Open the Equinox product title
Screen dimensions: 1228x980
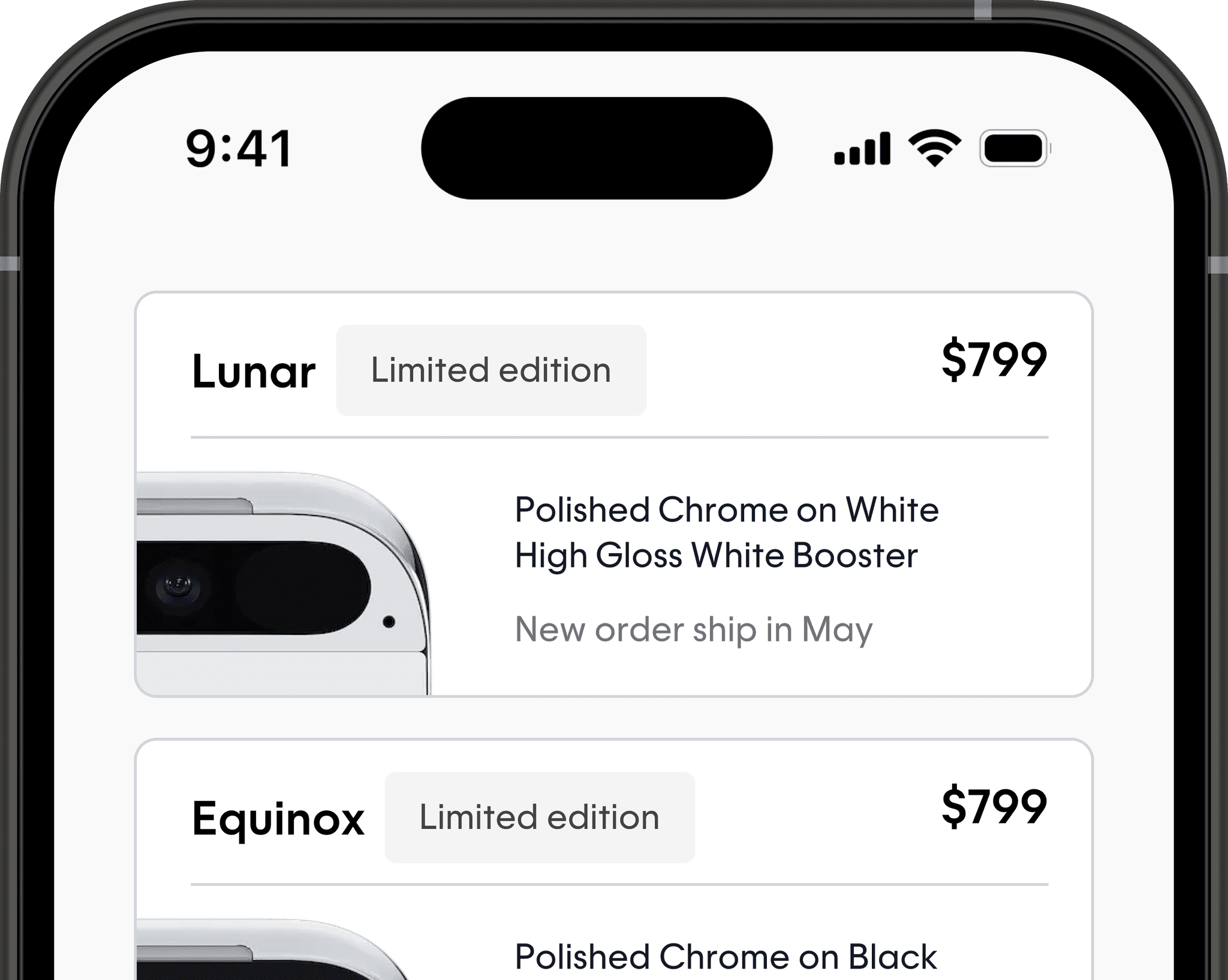pos(278,819)
